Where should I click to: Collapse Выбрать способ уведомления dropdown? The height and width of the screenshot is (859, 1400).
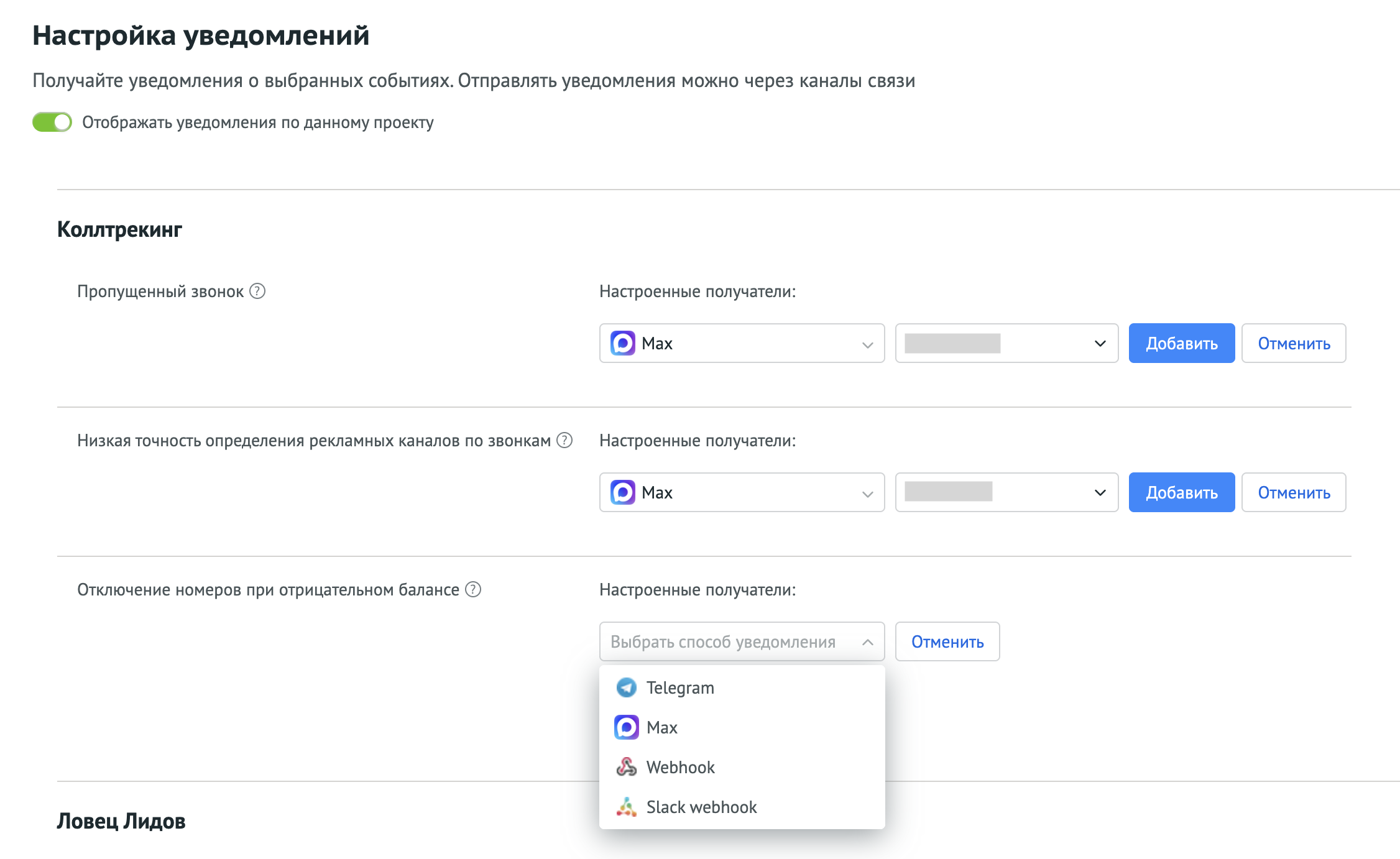742,641
